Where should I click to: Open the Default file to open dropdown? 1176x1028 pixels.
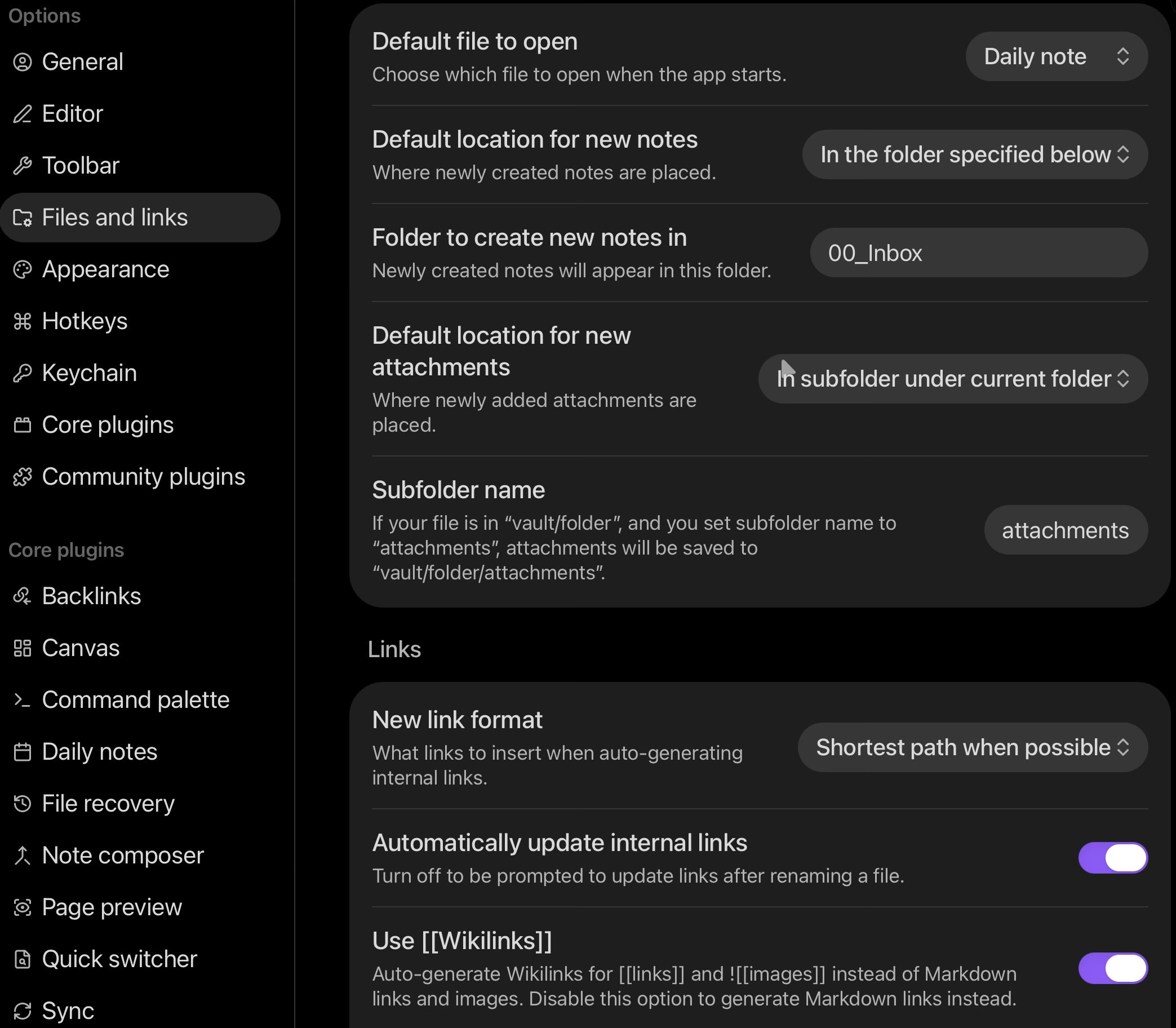1056,57
